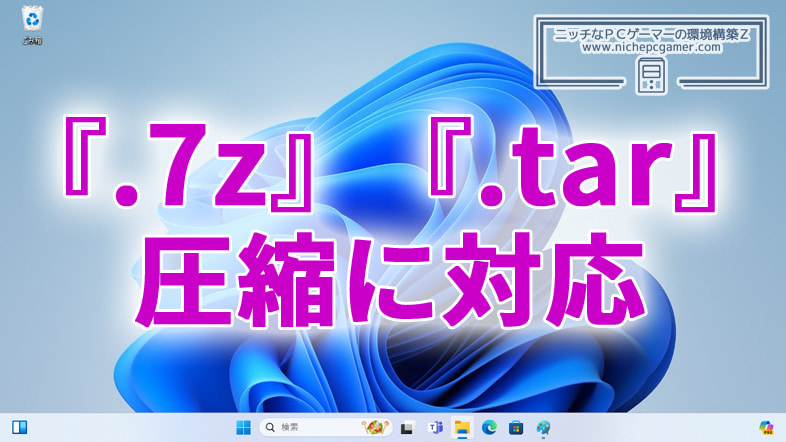The width and height of the screenshot is (786, 442).
Task: Open the Paint app icon on the taskbar
Action: pyautogui.click(x=543, y=427)
